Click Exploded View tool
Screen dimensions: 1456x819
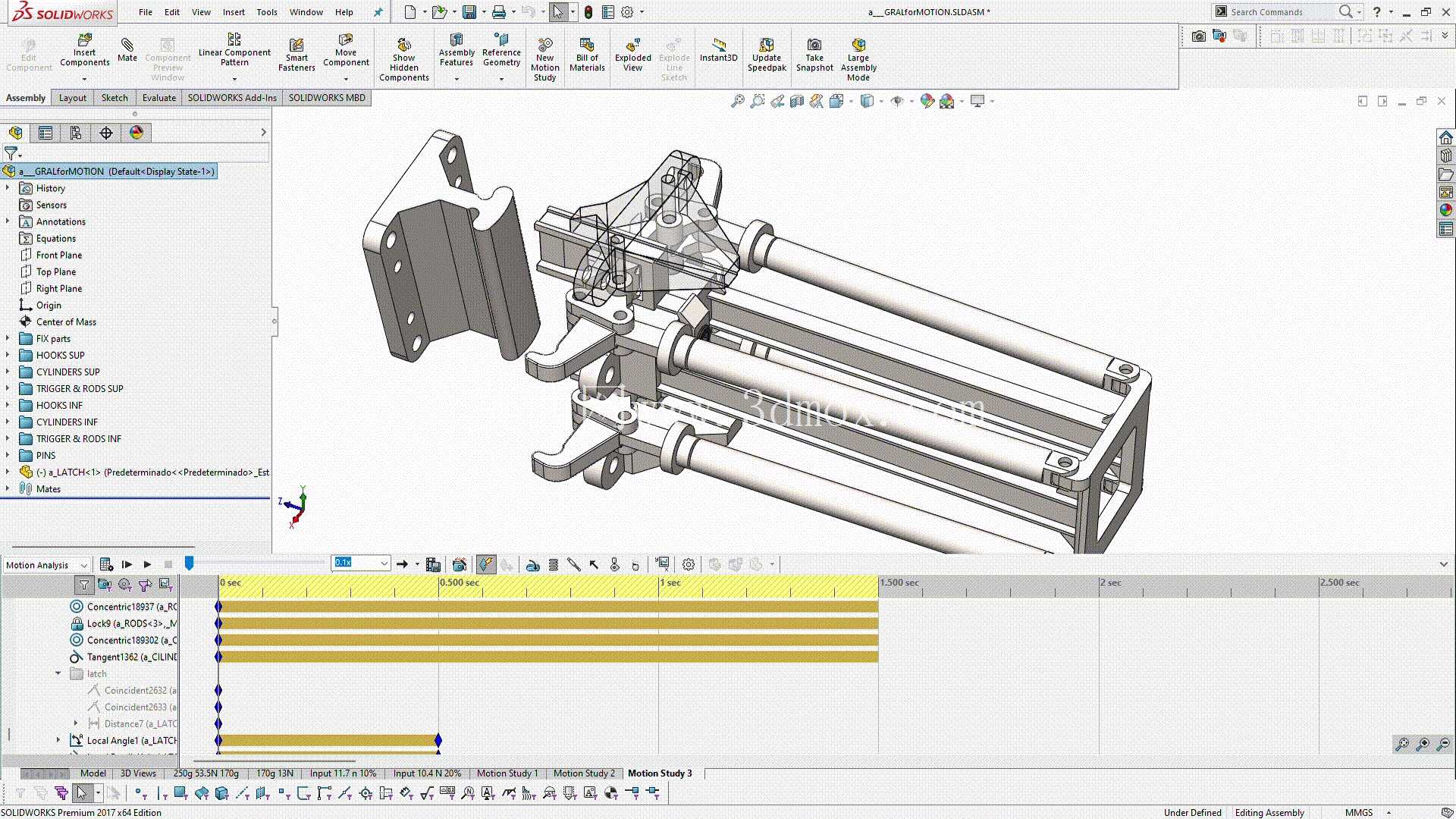pyautogui.click(x=633, y=55)
